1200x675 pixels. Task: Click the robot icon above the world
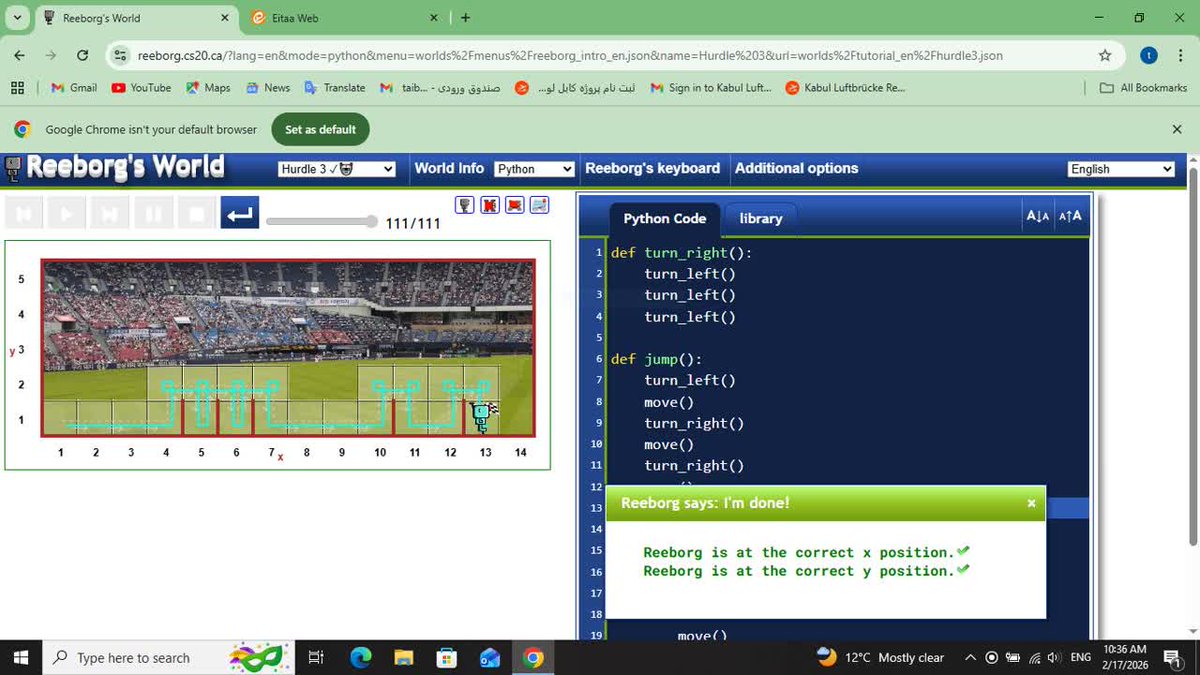click(465, 205)
